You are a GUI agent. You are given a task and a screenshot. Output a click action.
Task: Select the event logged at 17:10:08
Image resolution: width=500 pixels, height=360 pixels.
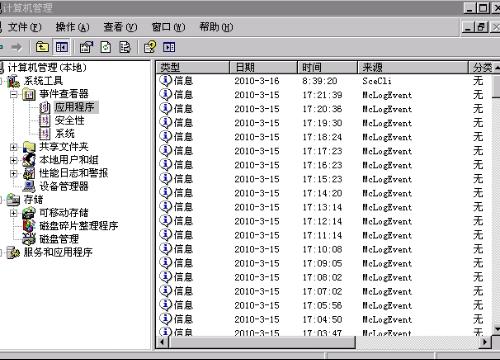tap(323, 249)
